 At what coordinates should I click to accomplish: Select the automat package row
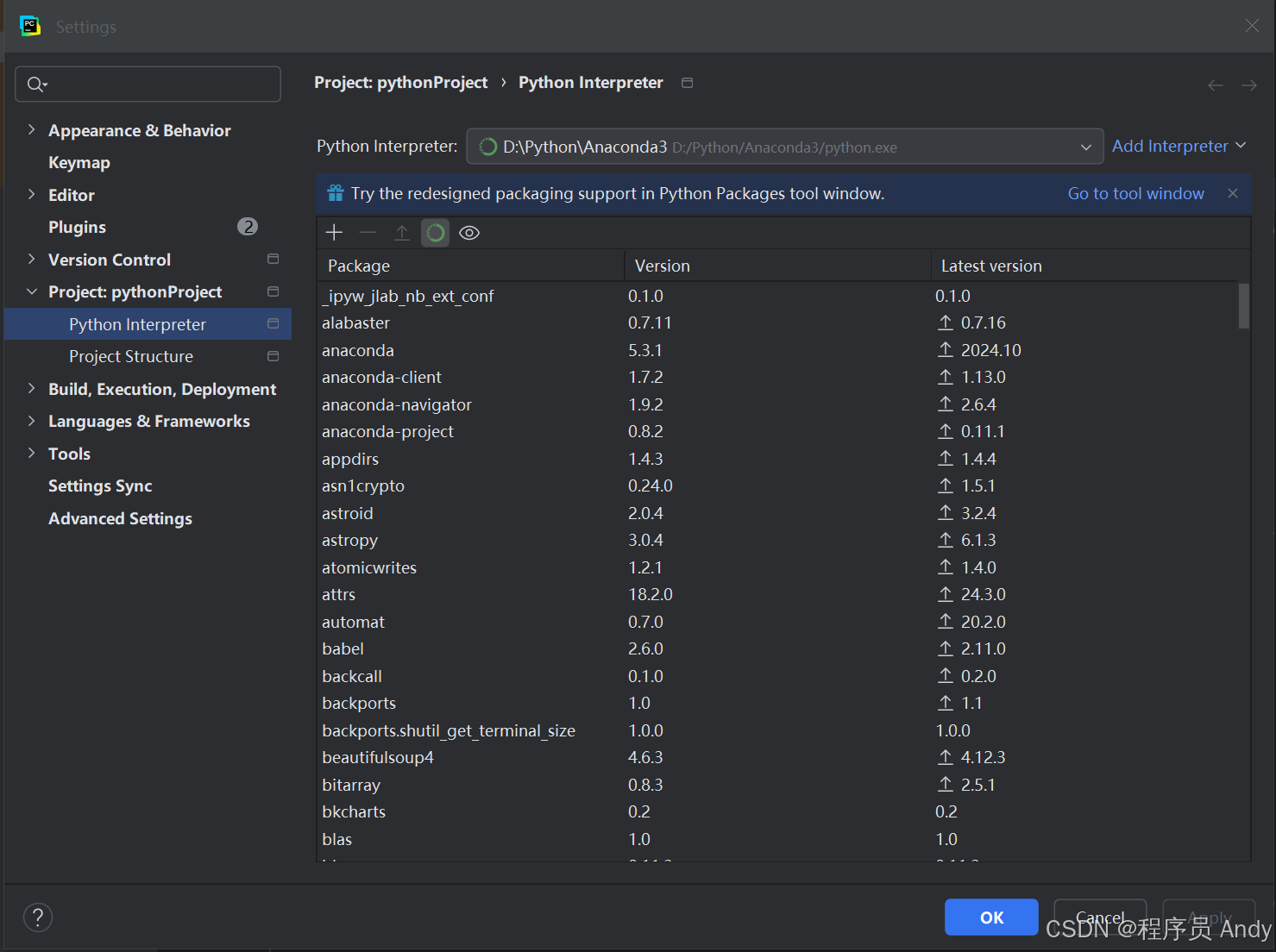click(777, 622)
